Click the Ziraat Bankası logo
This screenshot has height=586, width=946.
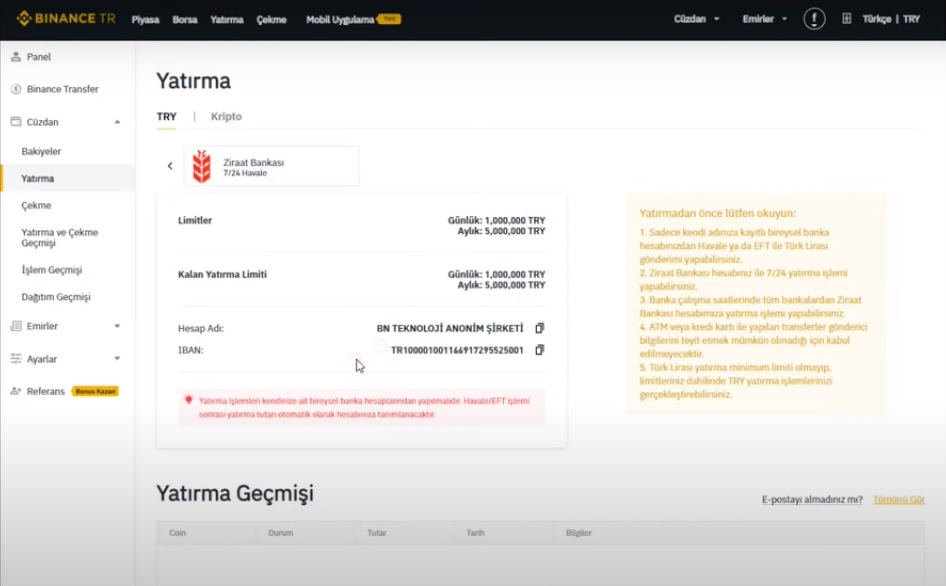click(202, 166)
